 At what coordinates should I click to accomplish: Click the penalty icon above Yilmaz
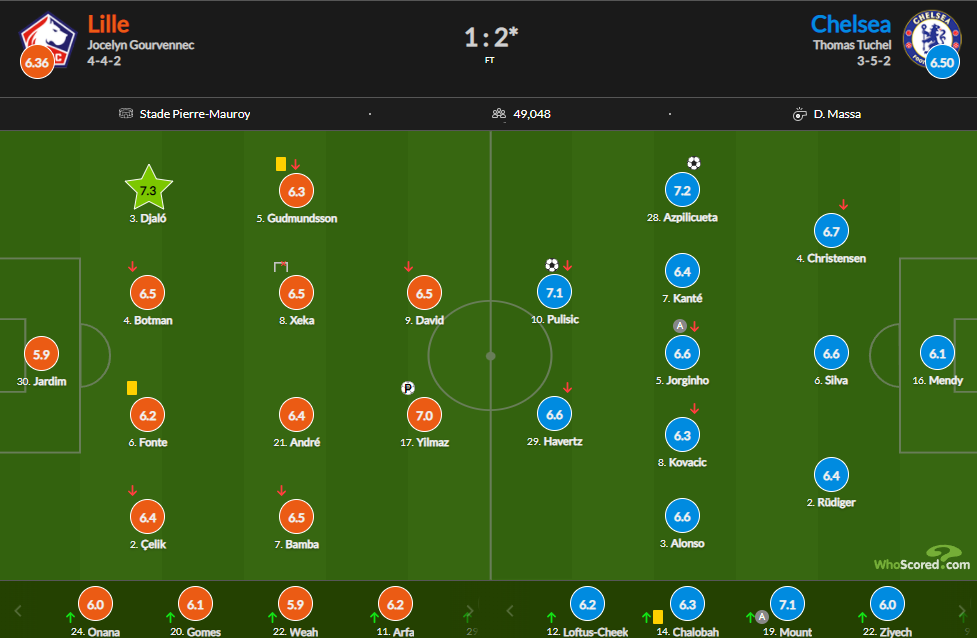pos(407,388)
